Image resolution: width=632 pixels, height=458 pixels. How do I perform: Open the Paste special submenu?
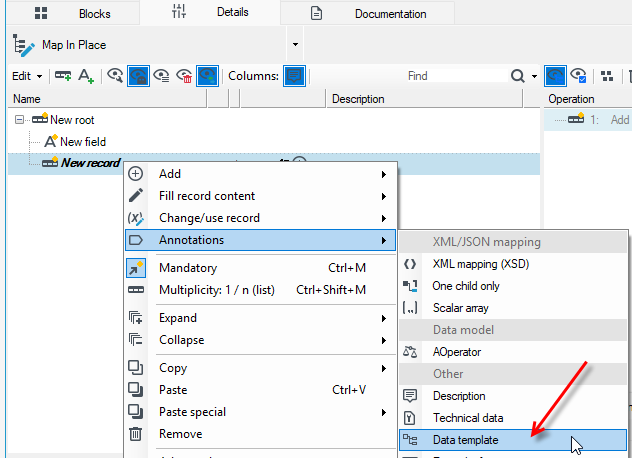pos(260,412)
